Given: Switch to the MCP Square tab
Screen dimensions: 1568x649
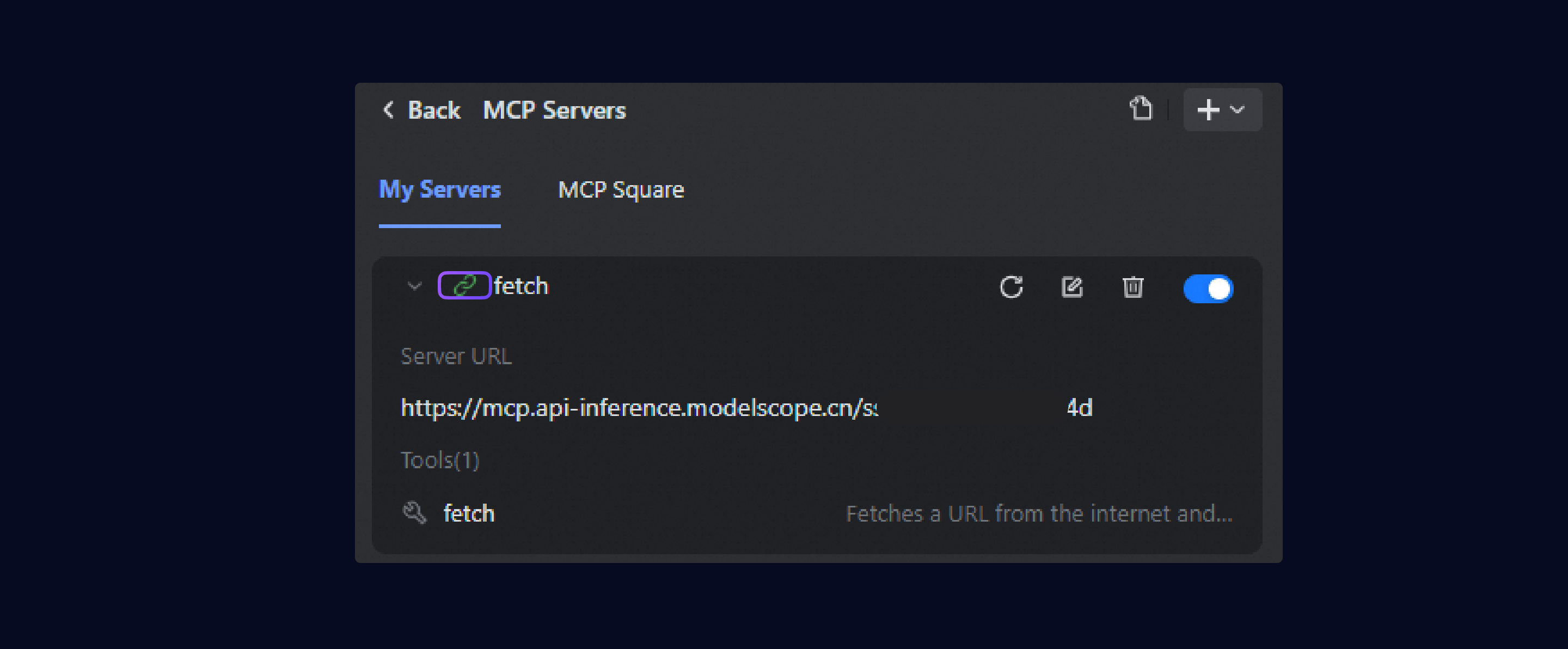Looking at the screenshot, I should click(621, 190).
